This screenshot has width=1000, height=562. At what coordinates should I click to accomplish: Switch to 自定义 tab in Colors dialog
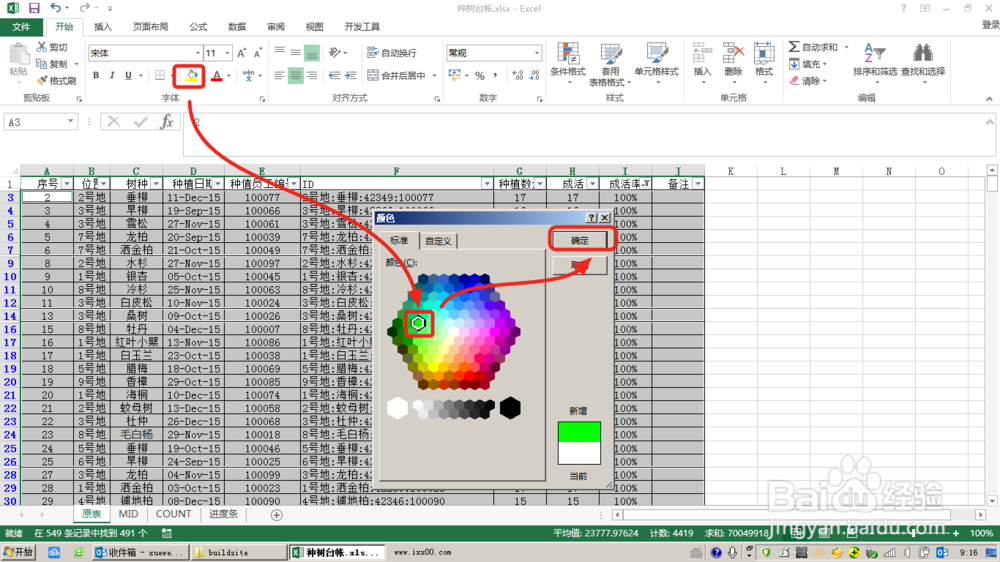coord(438,241)
